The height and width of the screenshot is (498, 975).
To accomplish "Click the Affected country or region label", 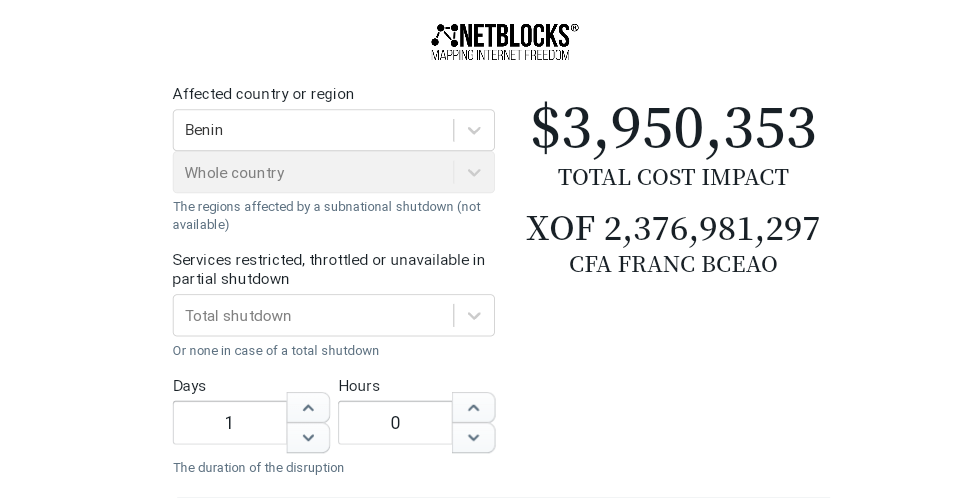I will 263,94.
